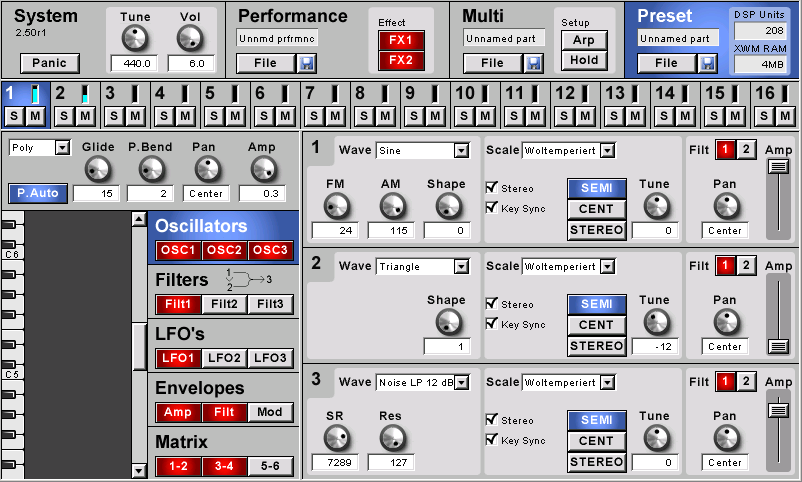
Task: Click the Panic button
Action: 50,63
